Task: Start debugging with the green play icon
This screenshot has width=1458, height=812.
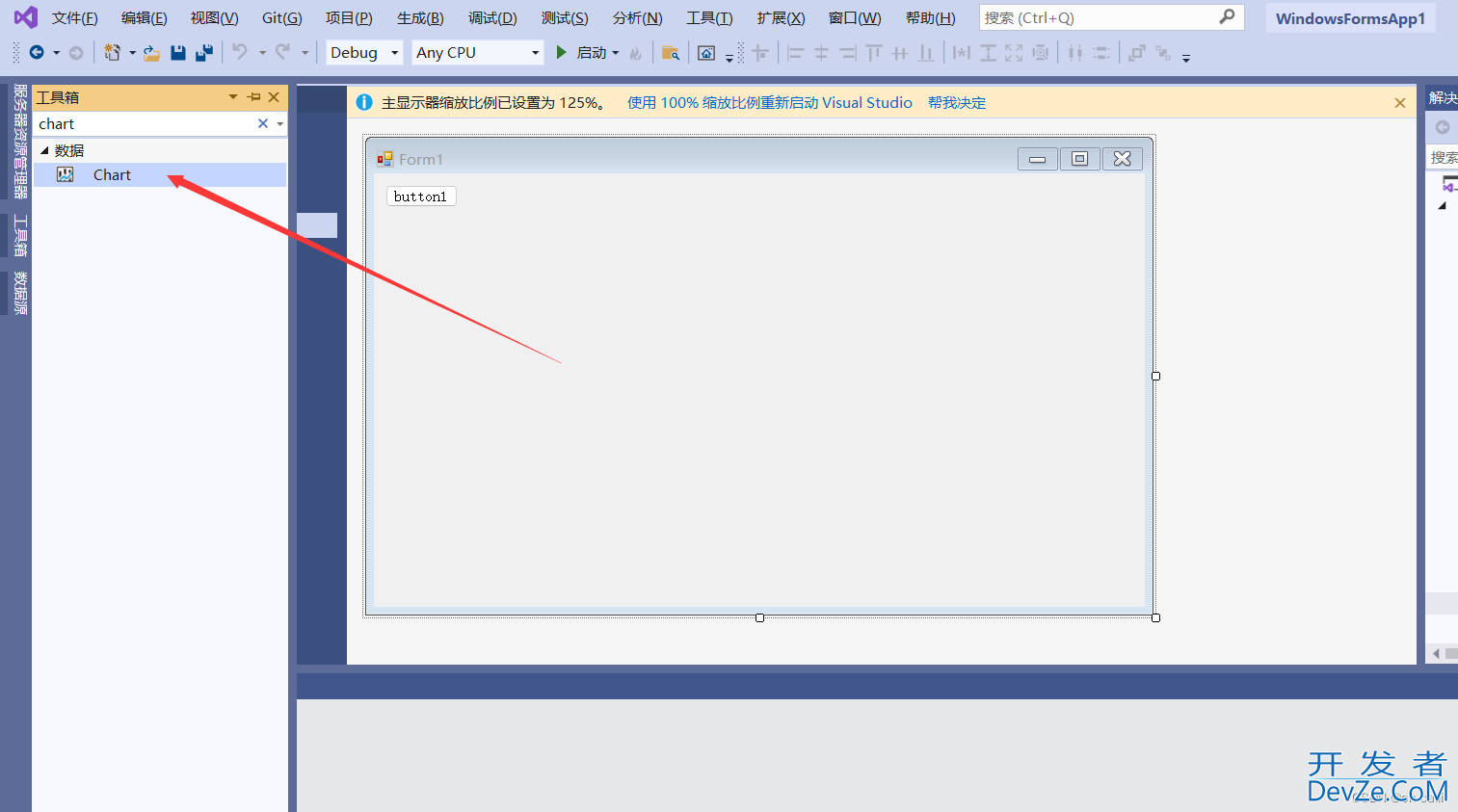Action: (562, 53)
